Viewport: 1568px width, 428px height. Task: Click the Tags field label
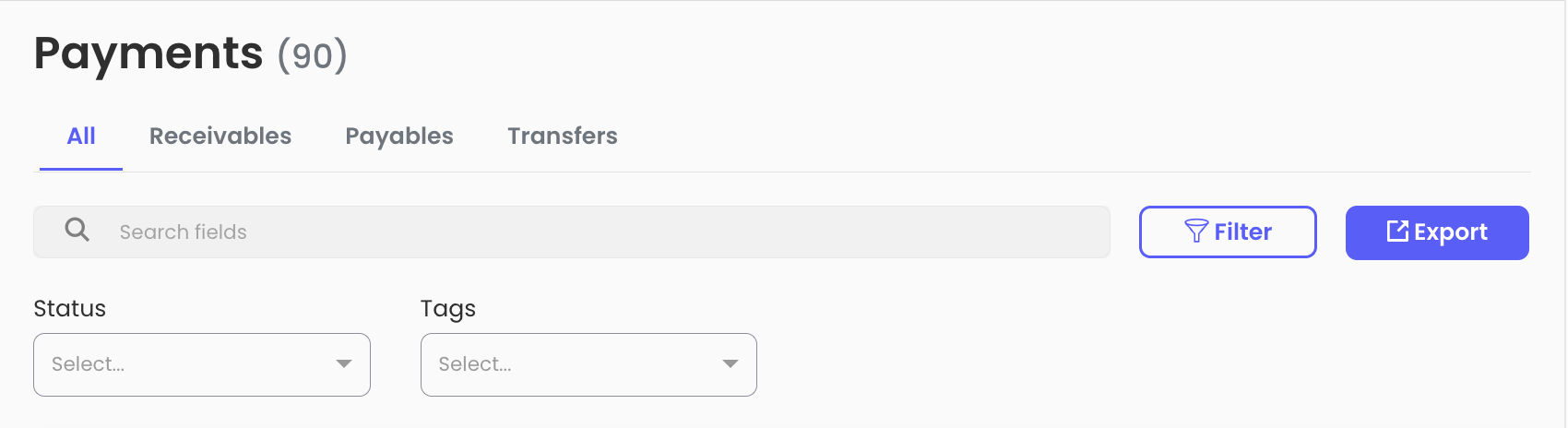click(x=448, y=309)
